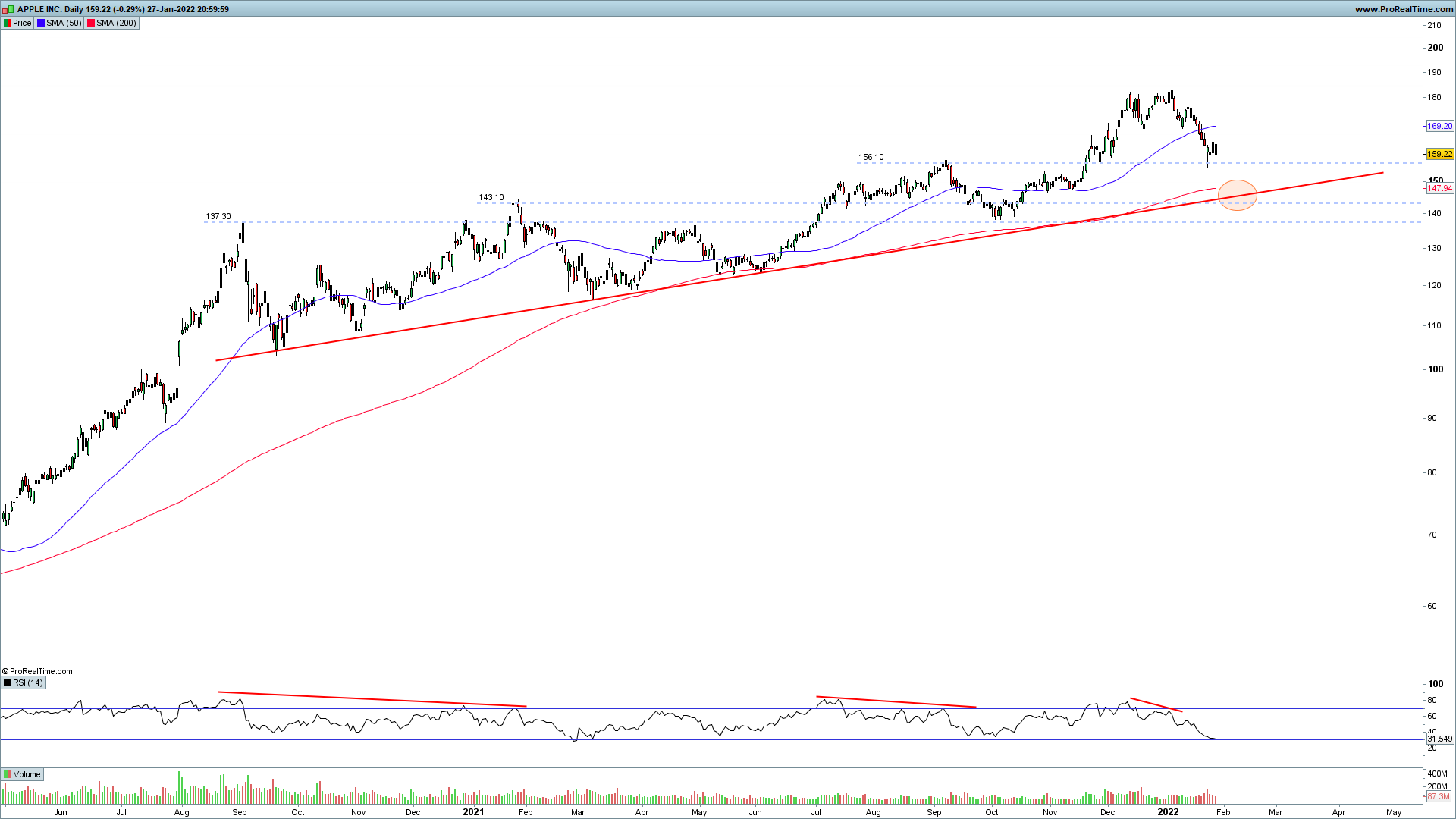
Task: Click the SMA 200 value tag 147.94
Action: point(1439,188)
